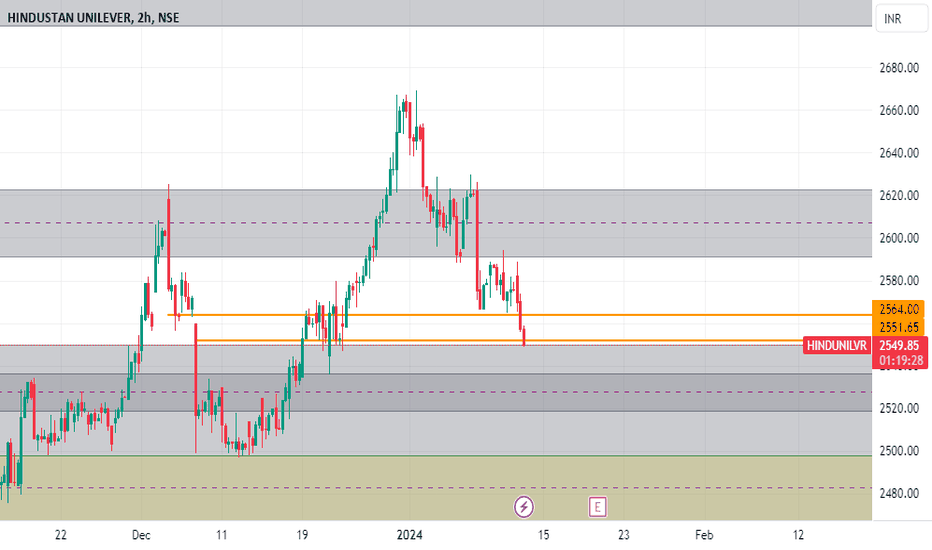Click the '22' date on time axis

click(x=61, y=535)
